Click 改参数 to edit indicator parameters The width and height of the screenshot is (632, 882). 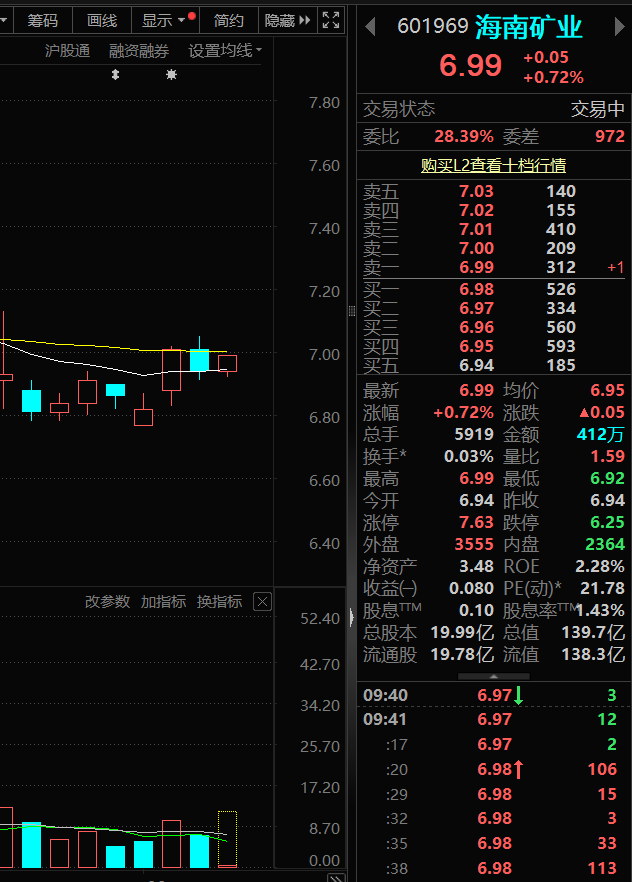coord(107,602)
